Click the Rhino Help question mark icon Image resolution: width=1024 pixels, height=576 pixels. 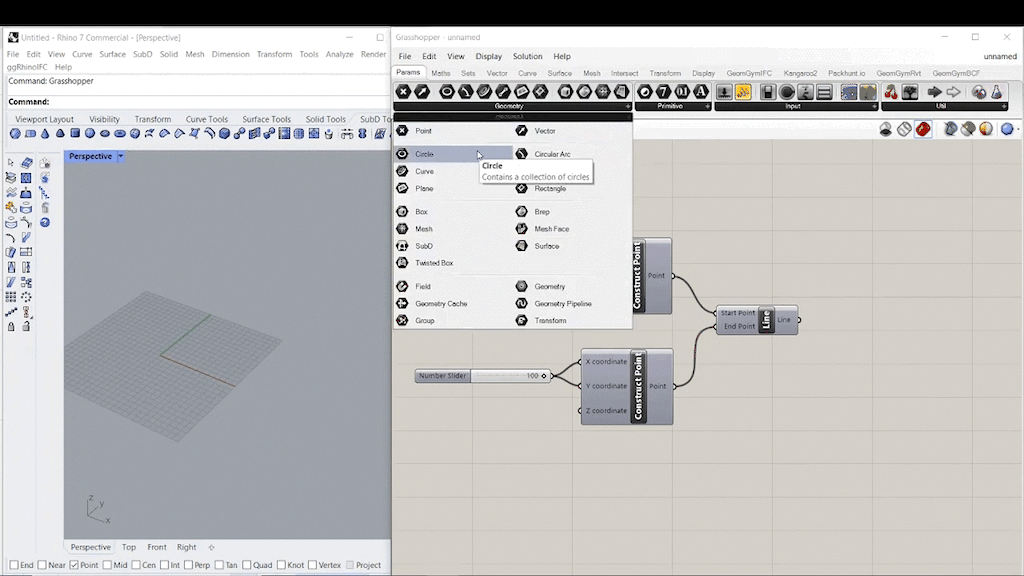coord(45,222)
